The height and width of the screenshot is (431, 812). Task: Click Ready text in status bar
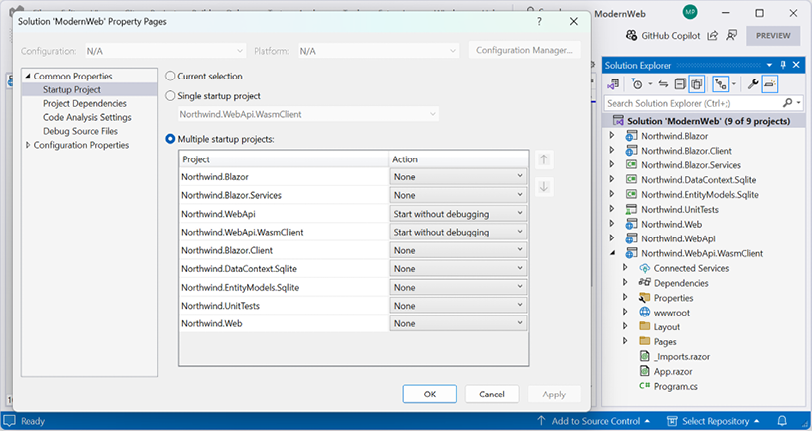click(33, 421)
